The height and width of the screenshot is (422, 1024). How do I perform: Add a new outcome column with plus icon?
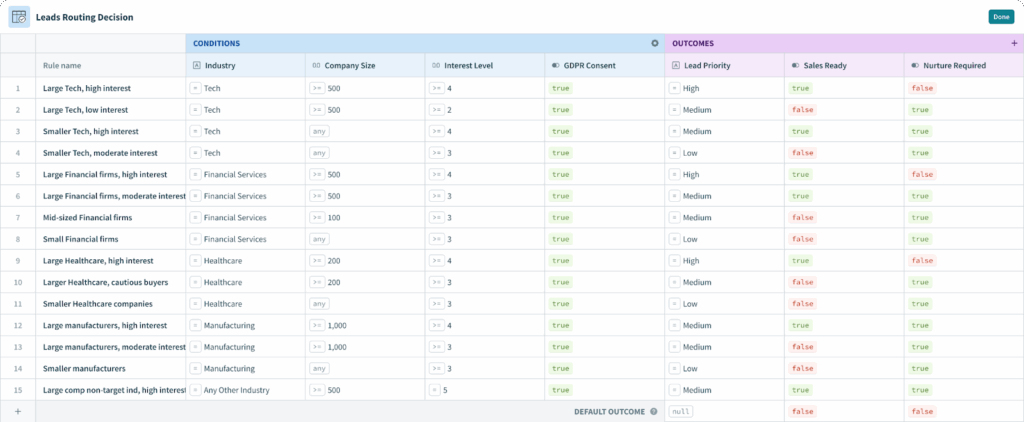pyautogui.click(x=1014, y=44)
